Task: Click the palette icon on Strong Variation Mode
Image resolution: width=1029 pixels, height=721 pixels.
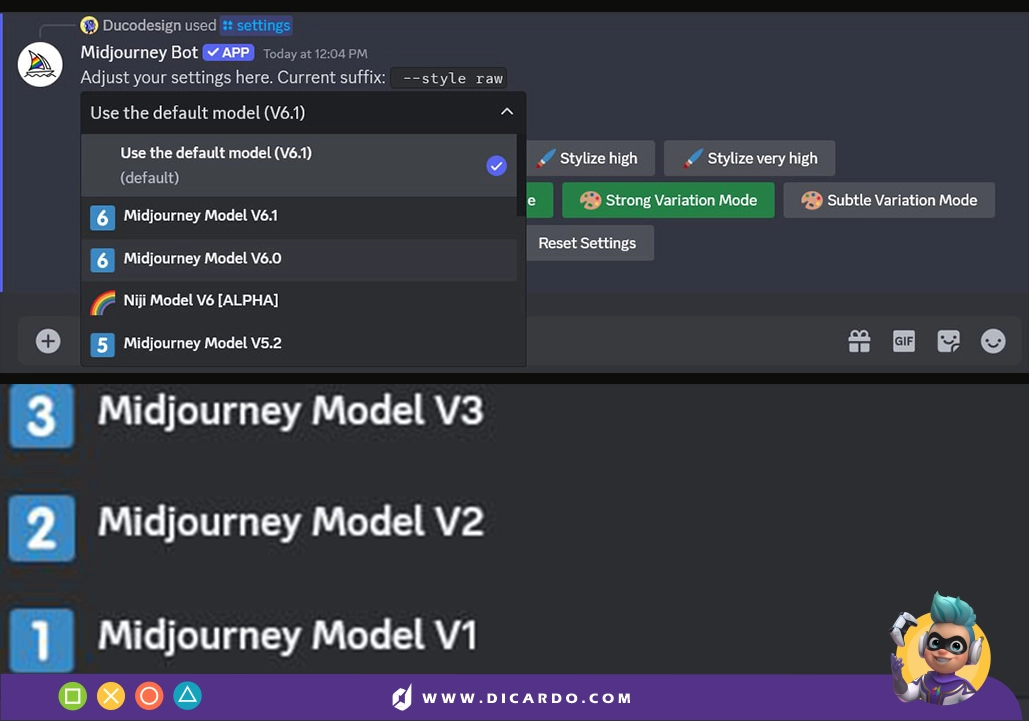Action: click(590, 200)
